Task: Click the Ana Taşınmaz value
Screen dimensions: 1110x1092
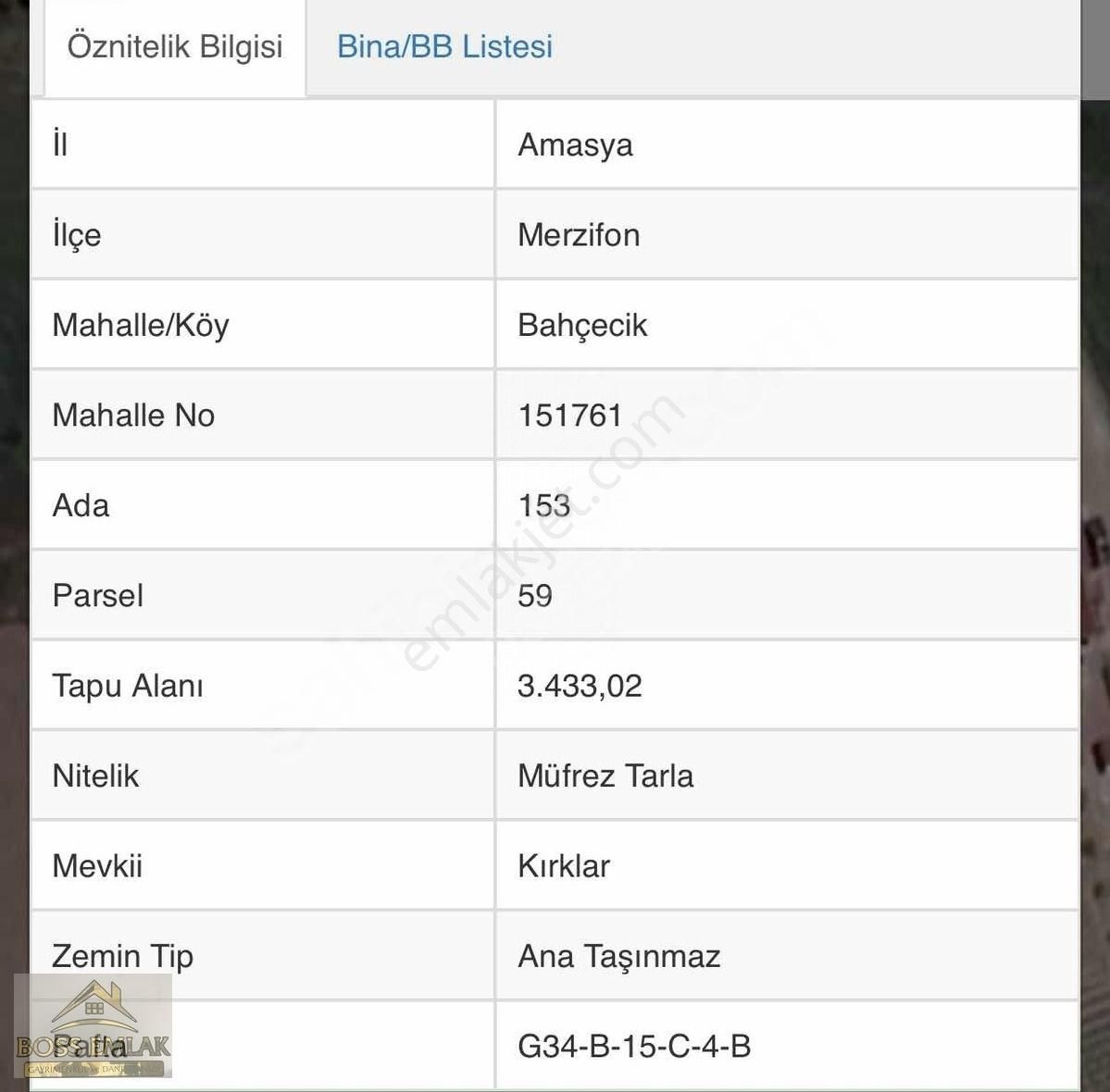Action: pos(618,957)
